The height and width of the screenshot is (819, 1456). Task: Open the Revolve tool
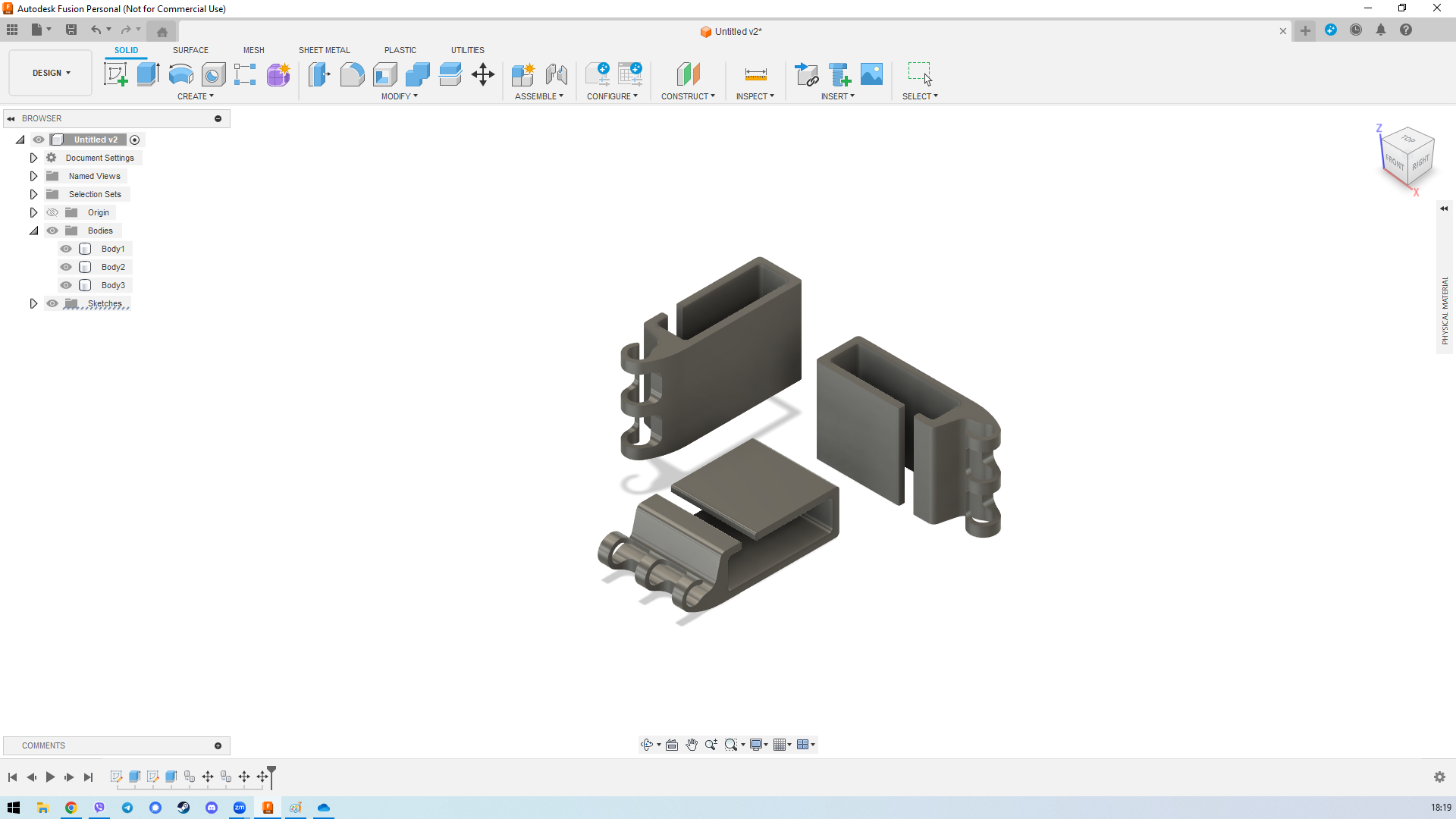coord(180,74)
